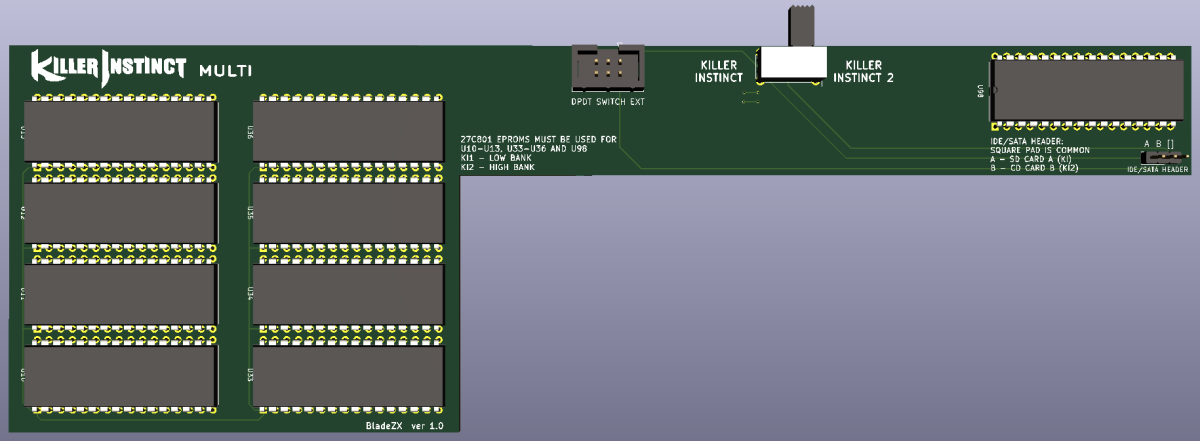Click 'KI1 - LOW BANK' text
This screenshot has height=441, width=1200.
click(496, 158)
